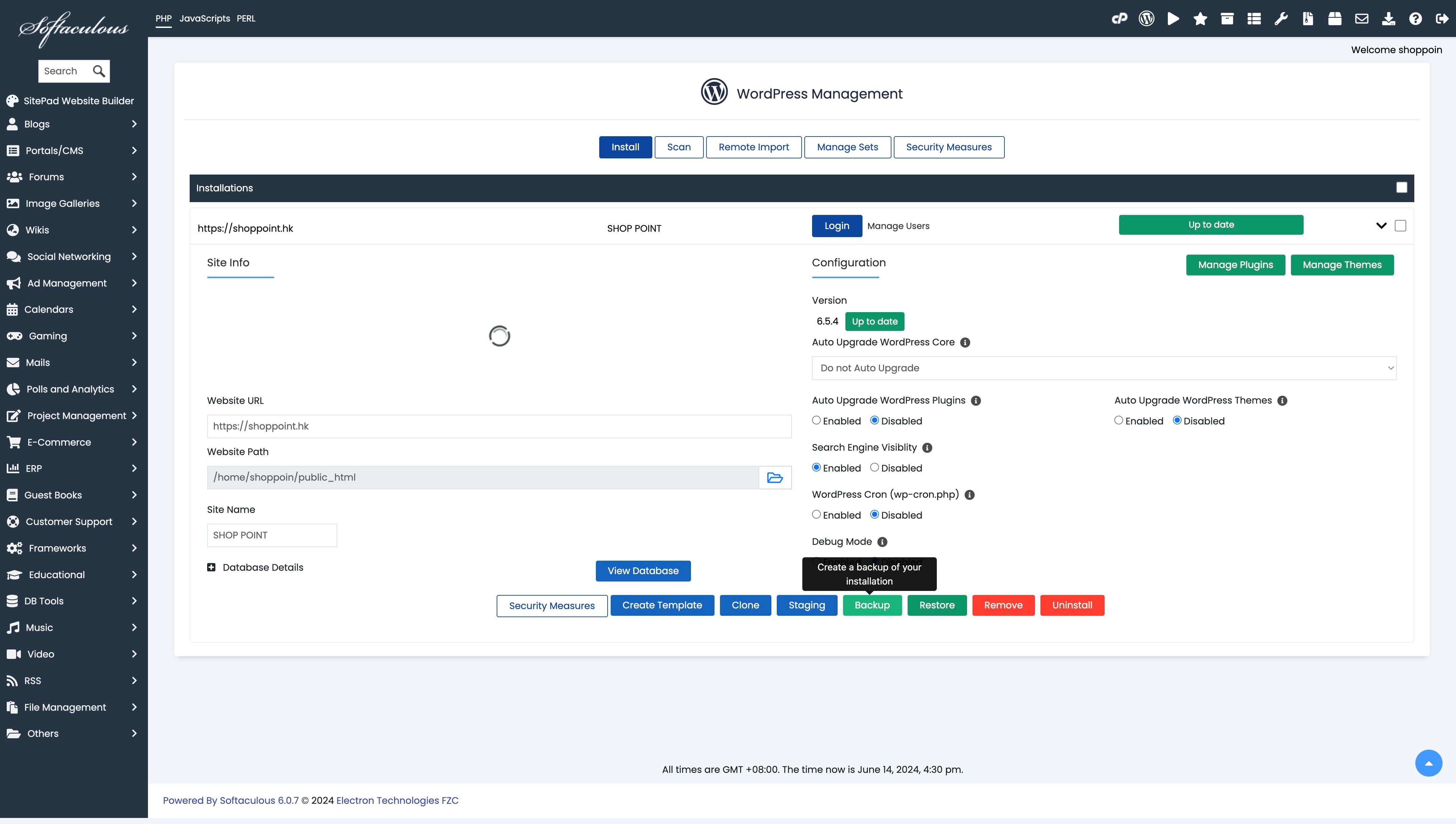Expand the Portals/CMS category chevron
Screen dimensions: 1456x824
(134, 151)
